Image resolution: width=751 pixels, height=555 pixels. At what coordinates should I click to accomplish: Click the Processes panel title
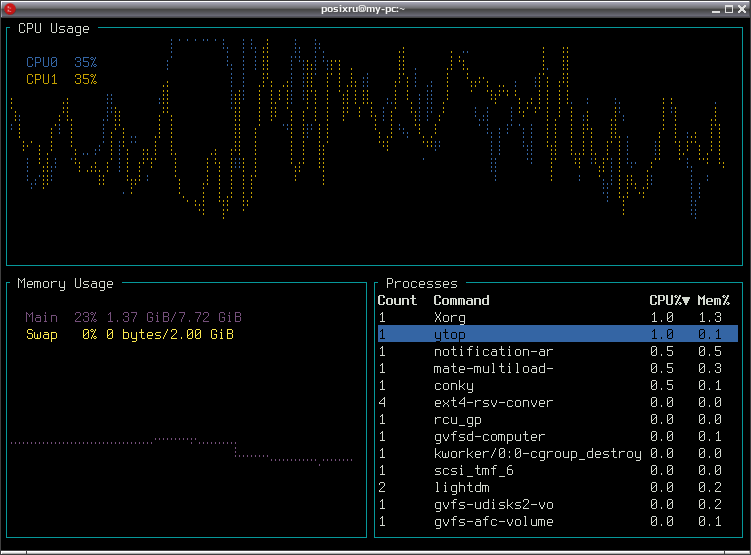tap(421, 283)
